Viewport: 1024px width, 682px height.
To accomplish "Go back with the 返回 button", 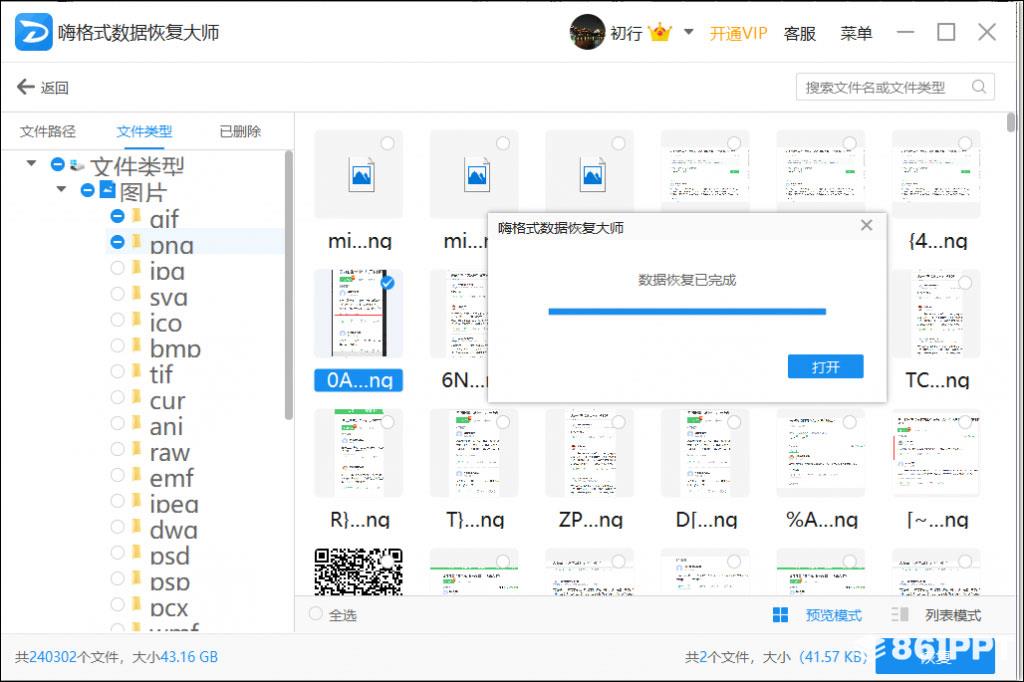I will pyautogui.click(x=43, y=88).
